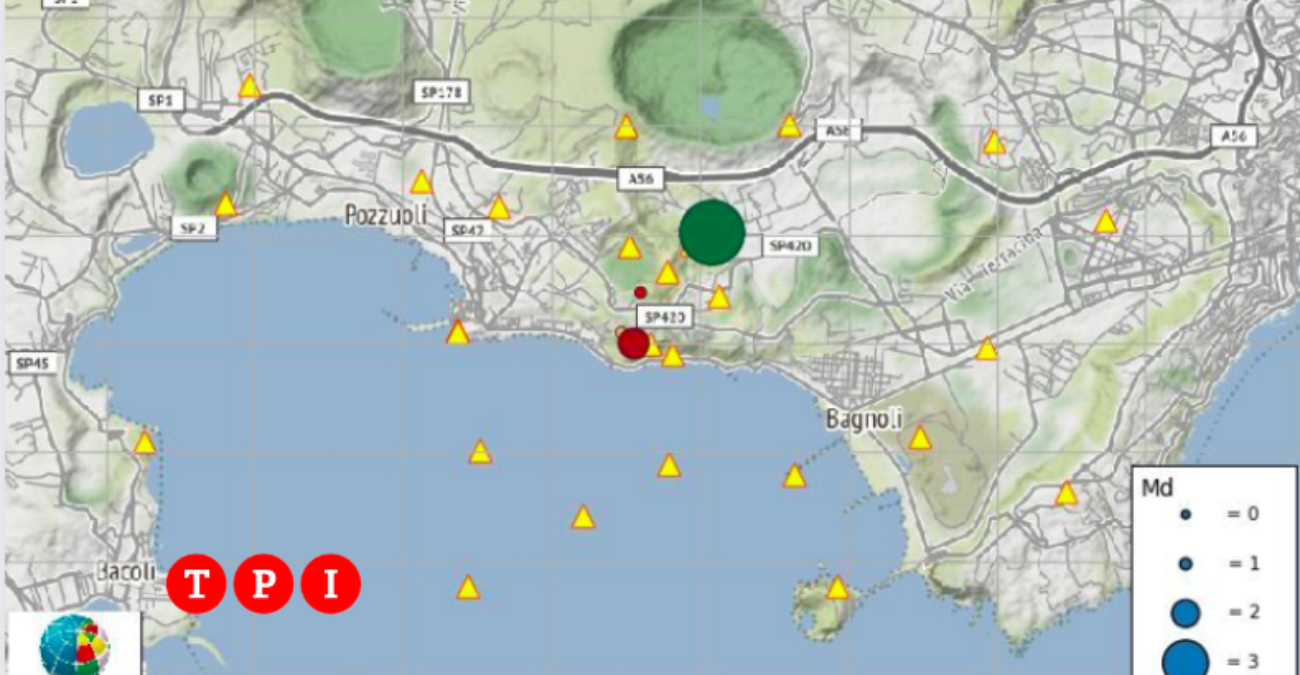Click the Bacoli town label

(126, 571)
